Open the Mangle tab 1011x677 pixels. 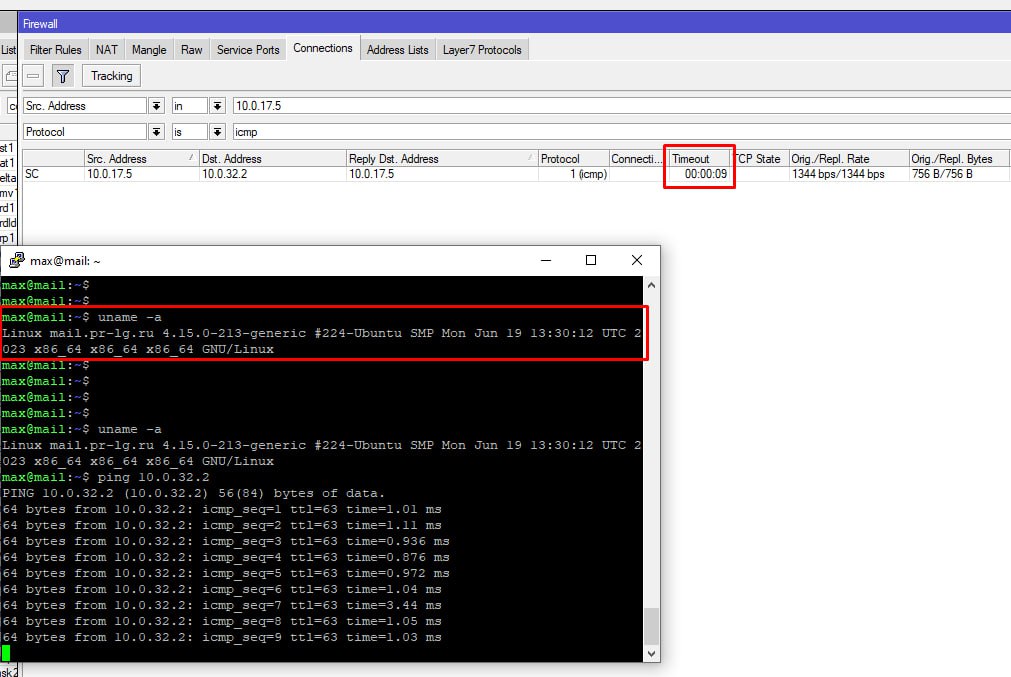point(149,50)
